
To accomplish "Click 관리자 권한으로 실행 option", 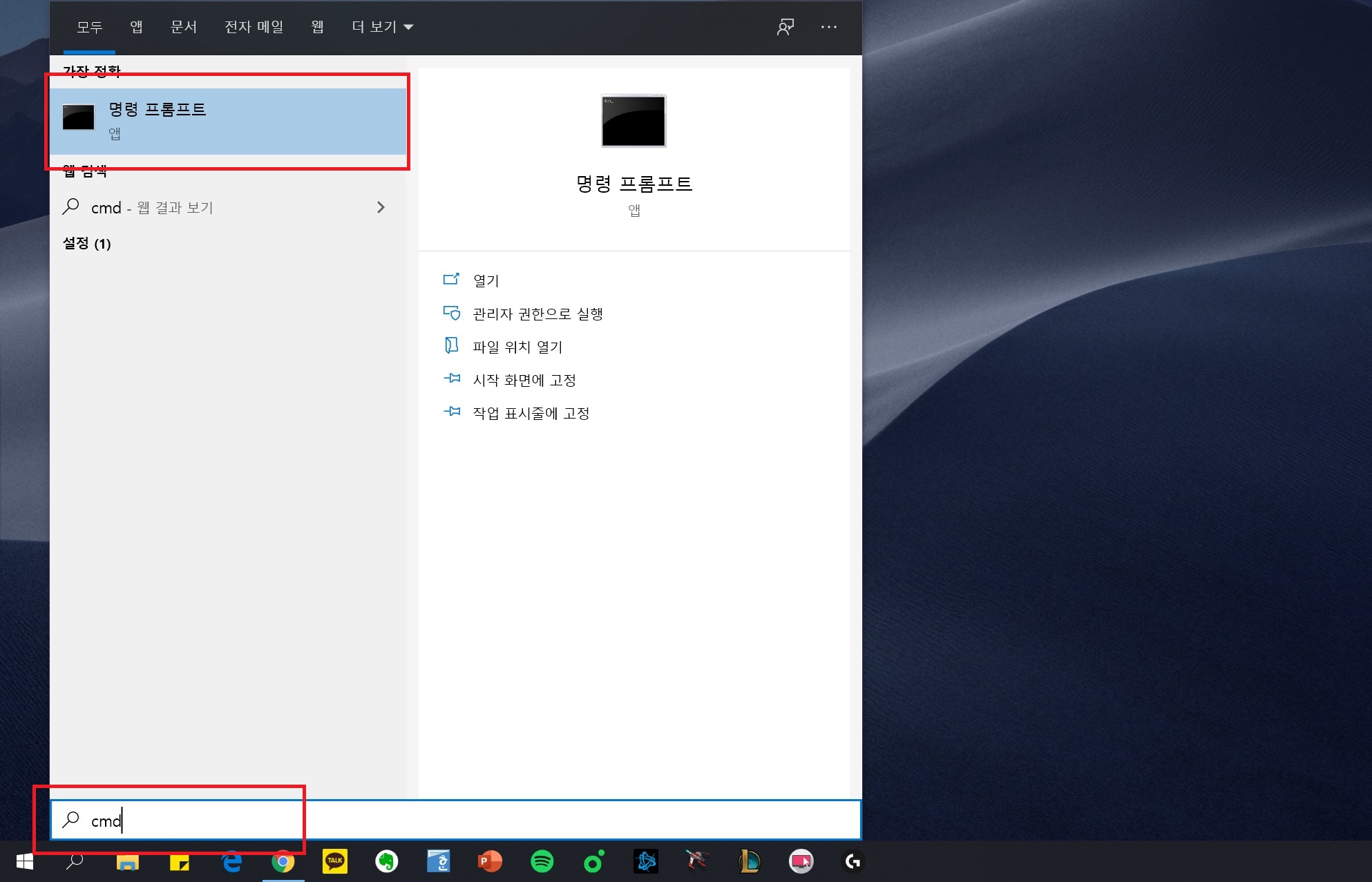I will click(537, 314).
